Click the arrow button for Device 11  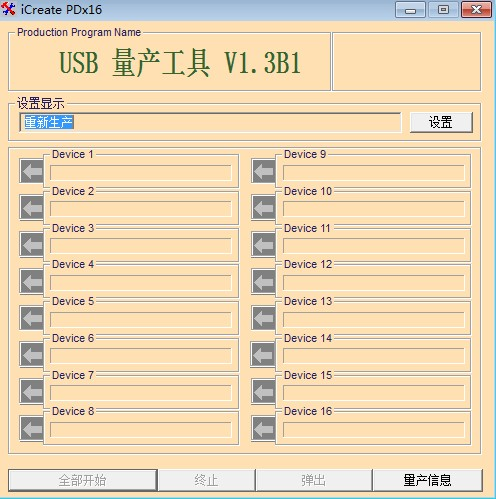263,245
